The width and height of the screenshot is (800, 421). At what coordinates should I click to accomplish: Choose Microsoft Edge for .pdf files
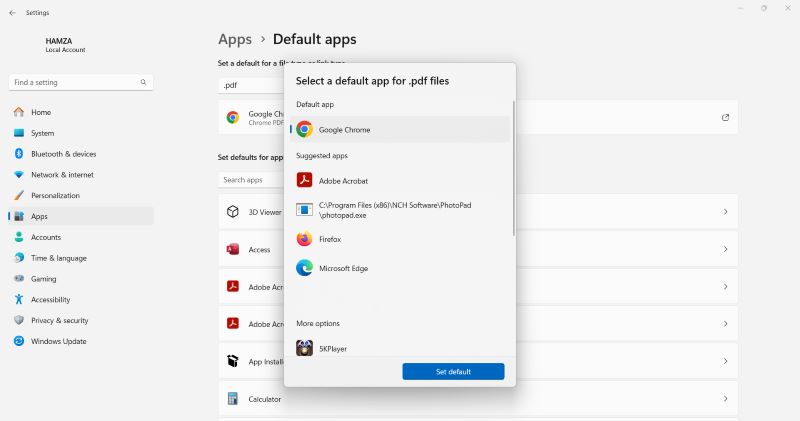[400, 268]
